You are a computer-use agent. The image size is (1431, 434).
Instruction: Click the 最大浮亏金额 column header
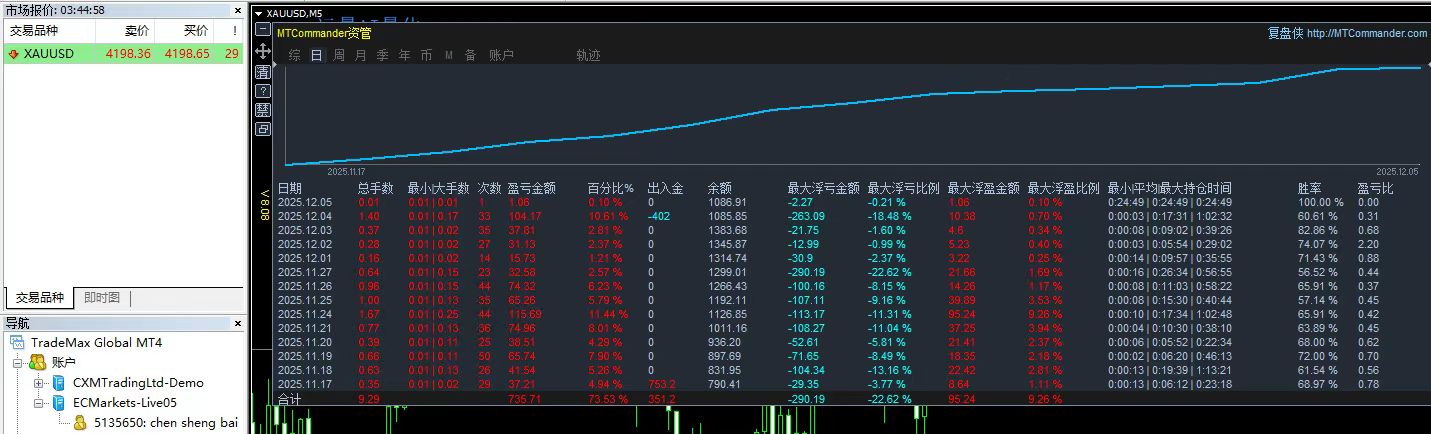tap(823, 188)
